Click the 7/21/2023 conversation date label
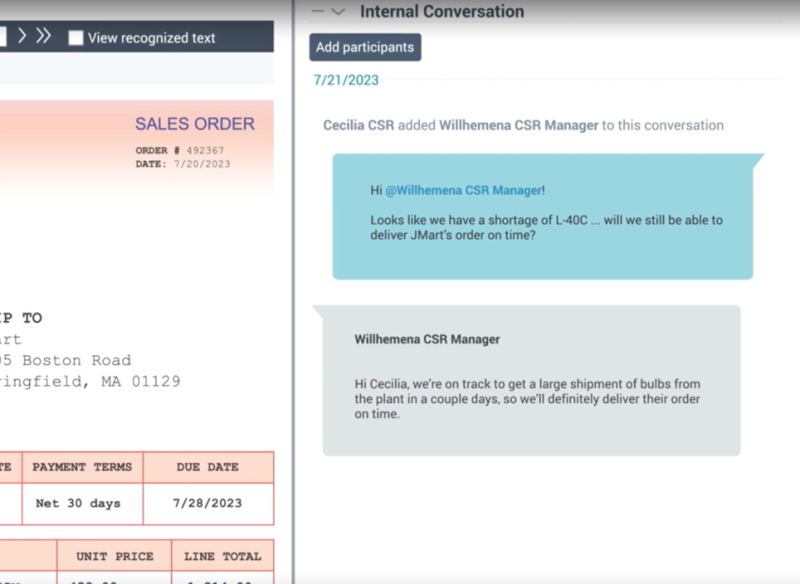Screen dimensions: 800x584 346,80
